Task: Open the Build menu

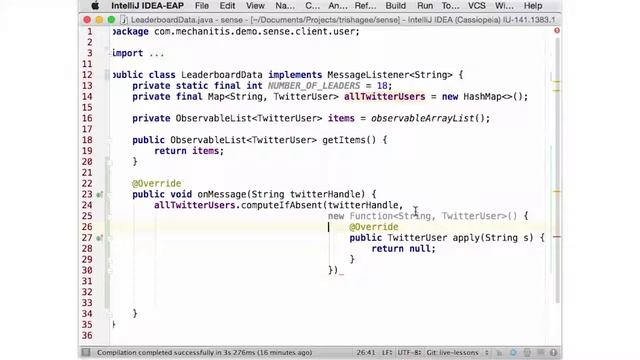Action: (x=396, y=6)
